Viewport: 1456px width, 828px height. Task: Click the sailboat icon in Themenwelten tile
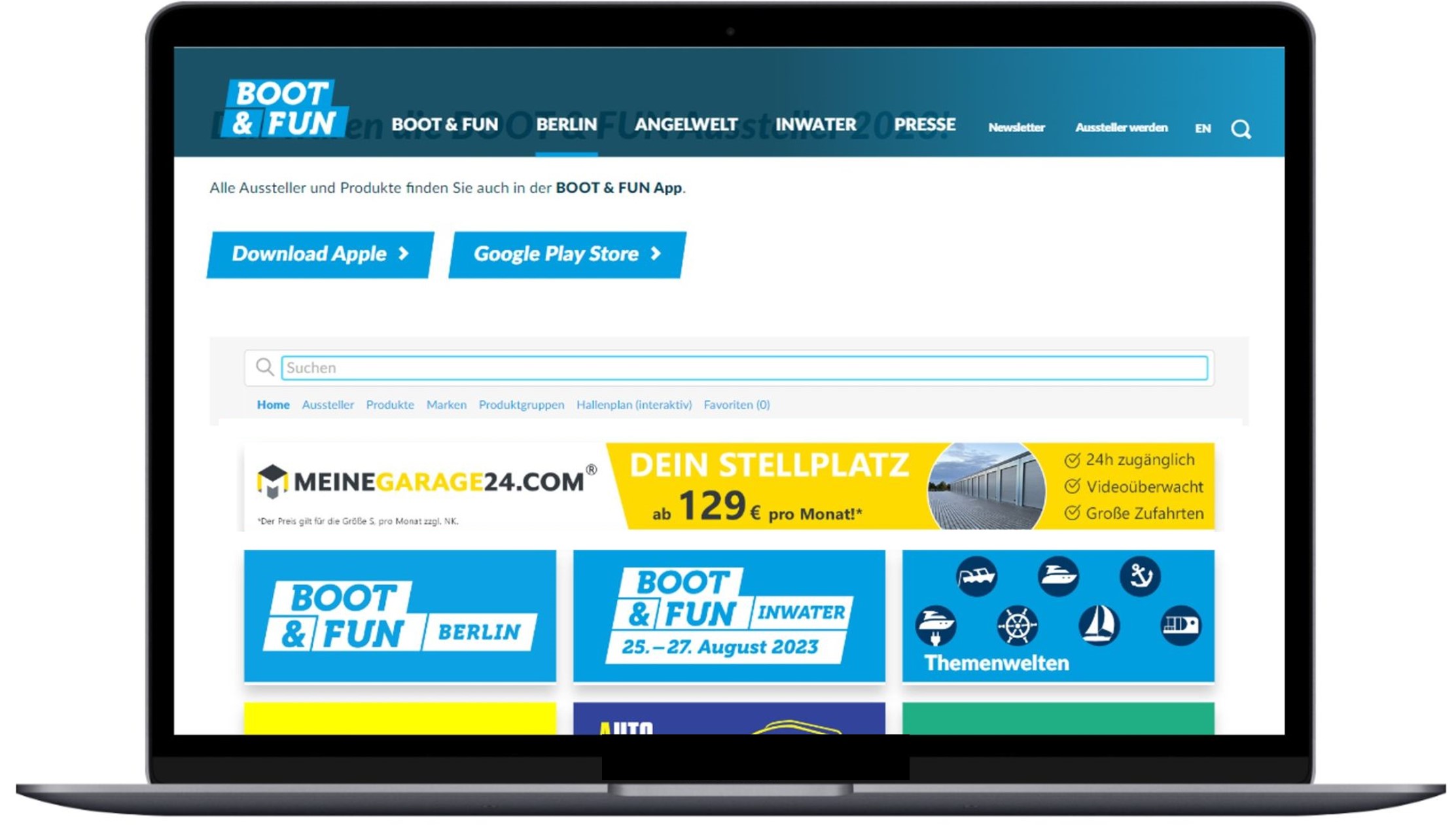point(1099,625)
